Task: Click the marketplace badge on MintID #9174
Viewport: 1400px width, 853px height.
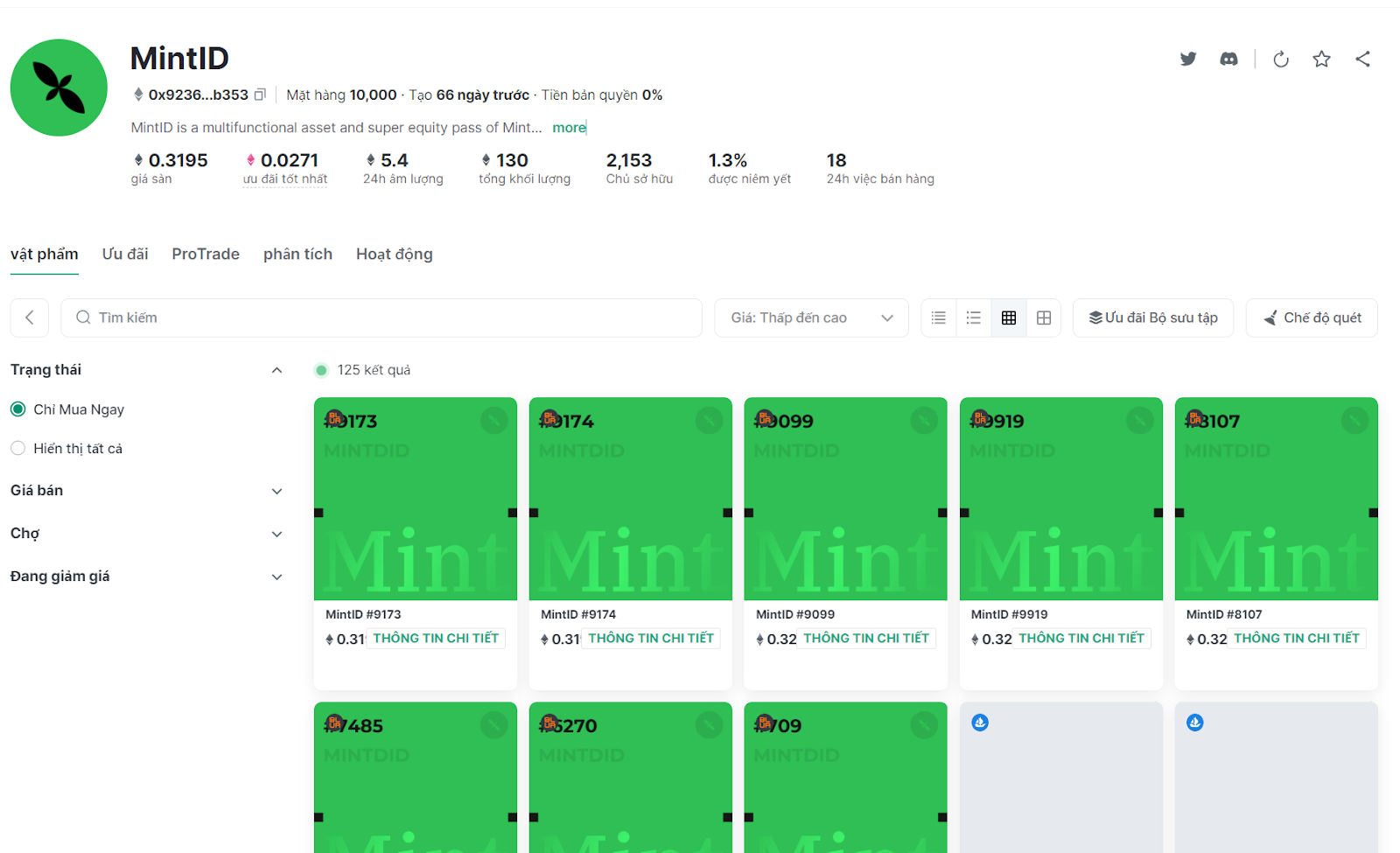Action: tap(549, 418)
